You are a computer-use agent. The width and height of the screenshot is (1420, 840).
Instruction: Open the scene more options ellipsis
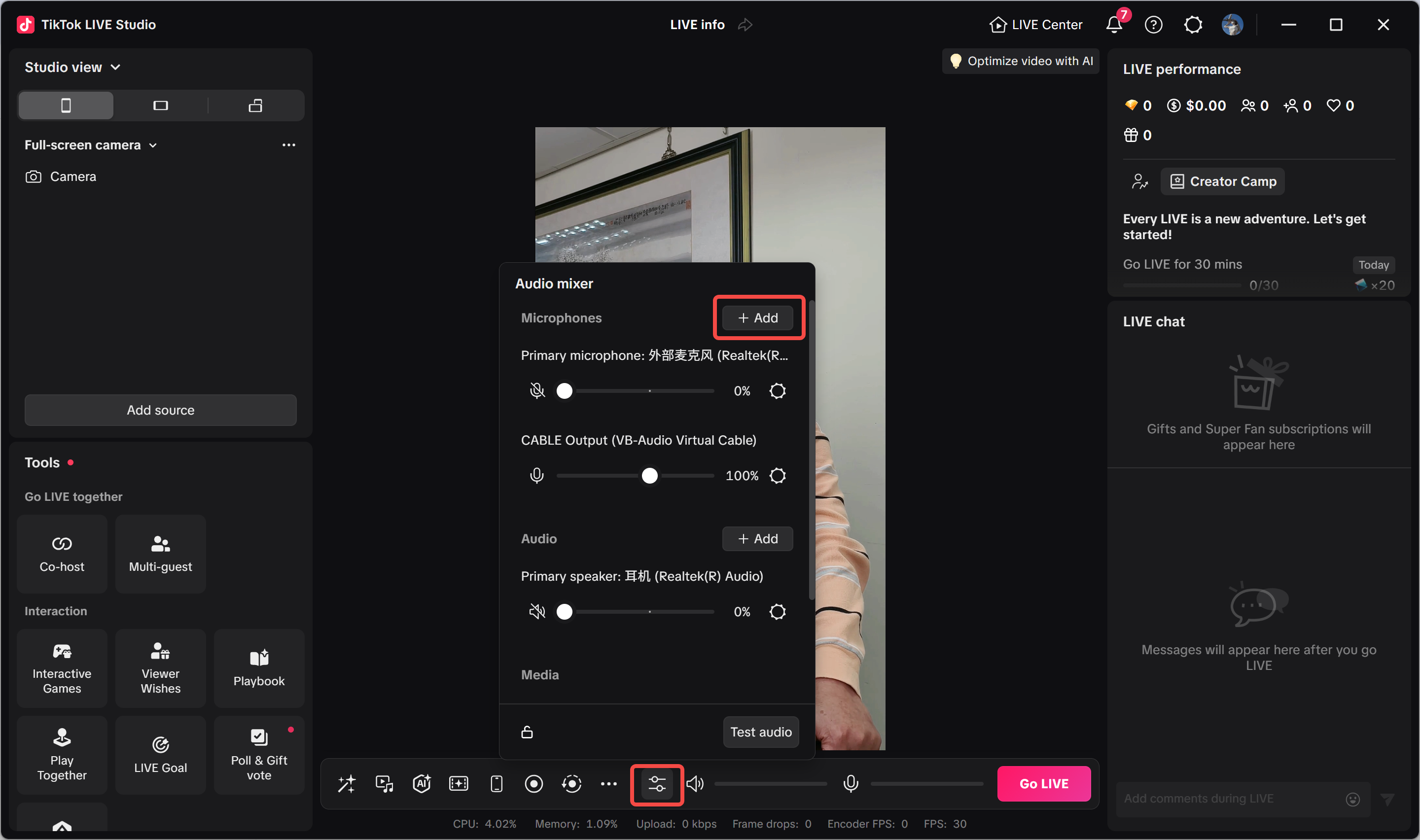pos(288,145)
